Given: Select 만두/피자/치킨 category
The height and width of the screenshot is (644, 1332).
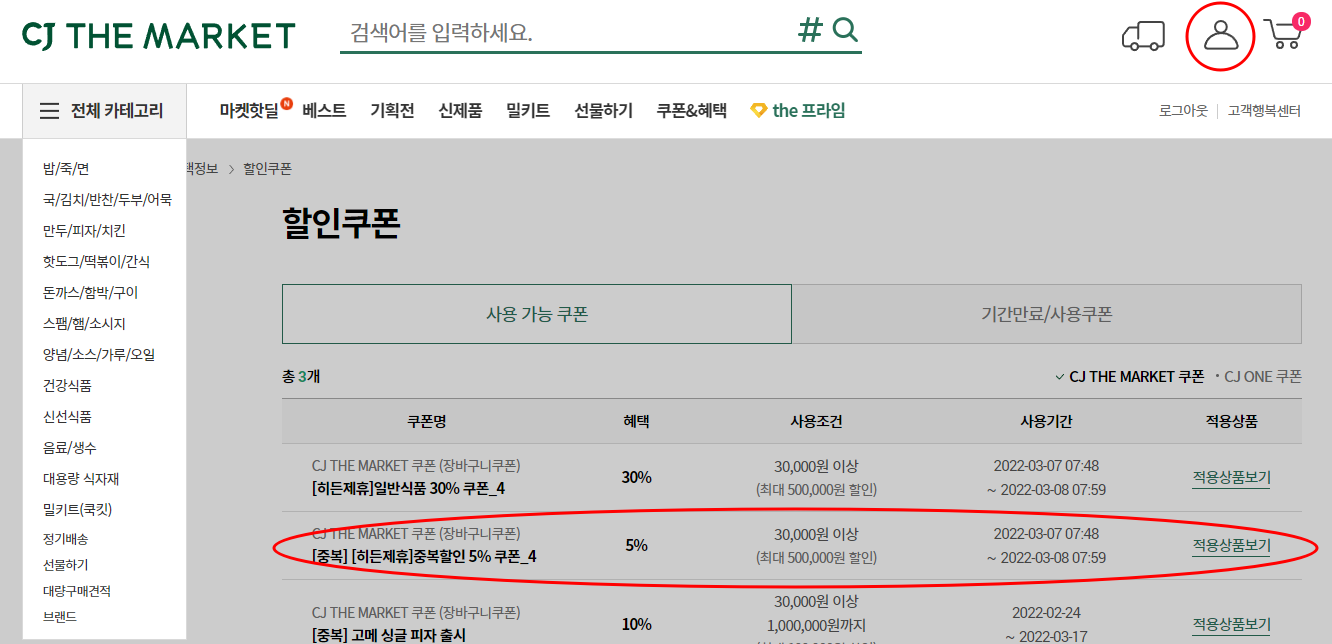Looking at the screenshot, I should 84,231.
